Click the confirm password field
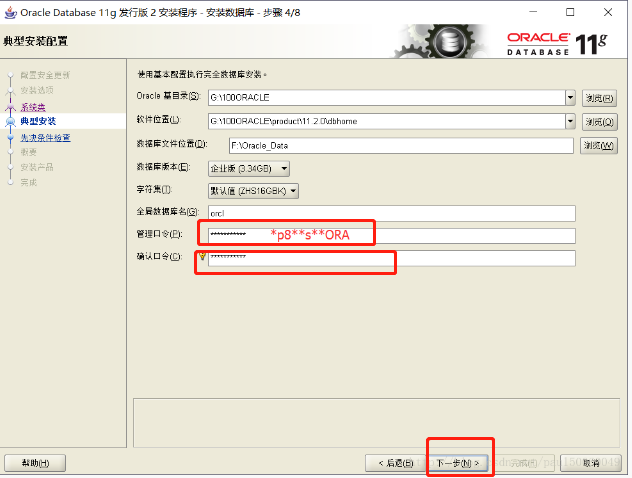 click(x=392, y=258)
